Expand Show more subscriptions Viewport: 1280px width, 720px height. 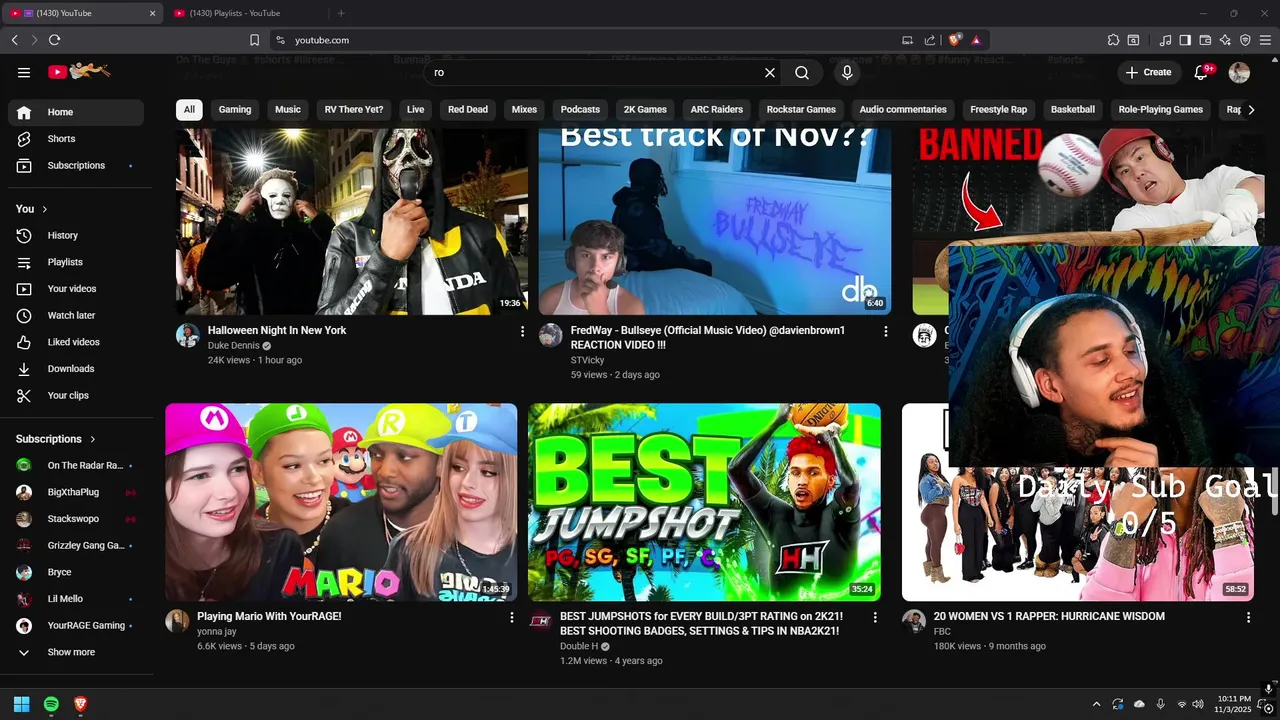click(x=76, y=652)
